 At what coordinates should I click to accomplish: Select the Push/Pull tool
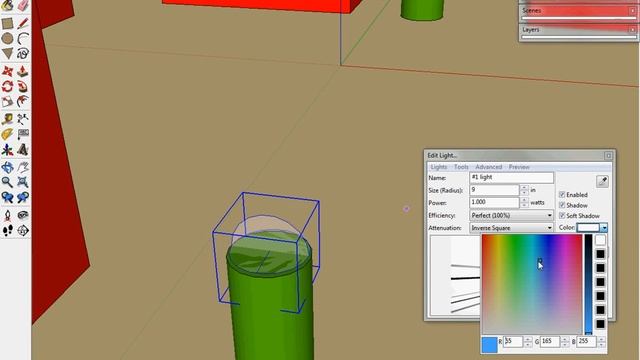(x=23, y=71)
